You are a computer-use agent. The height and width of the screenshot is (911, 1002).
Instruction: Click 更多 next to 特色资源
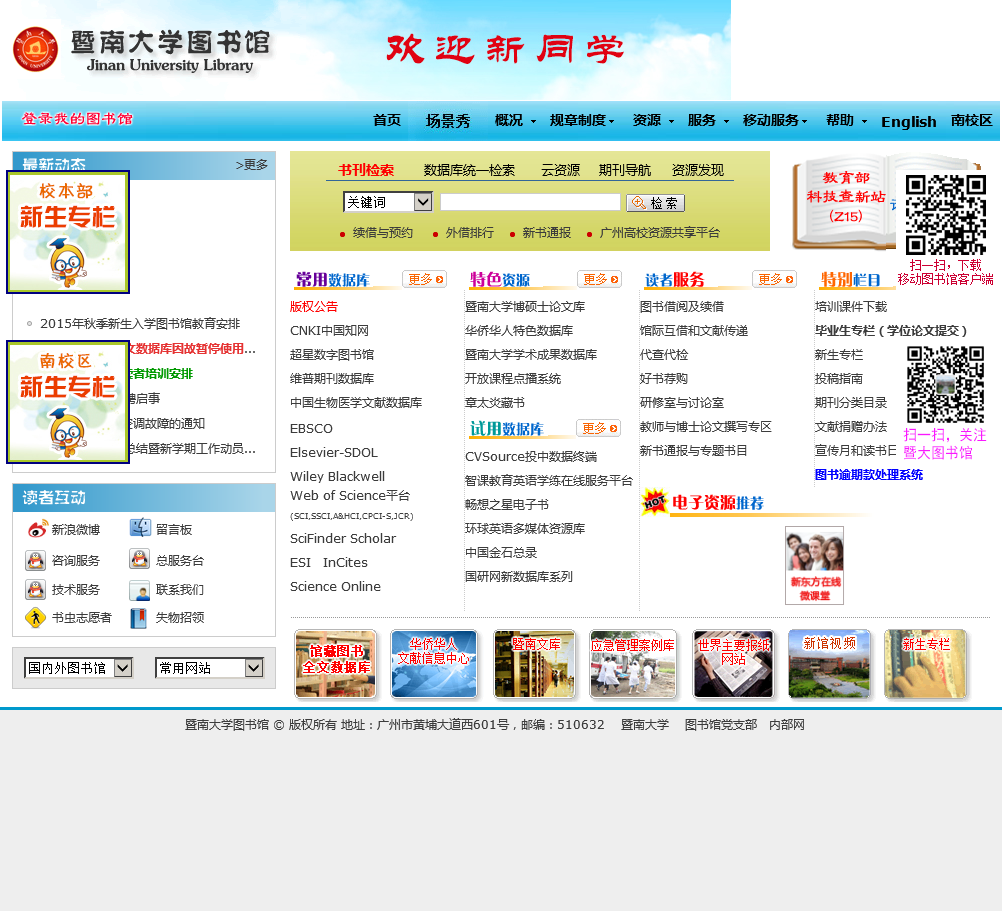[599, 279]
